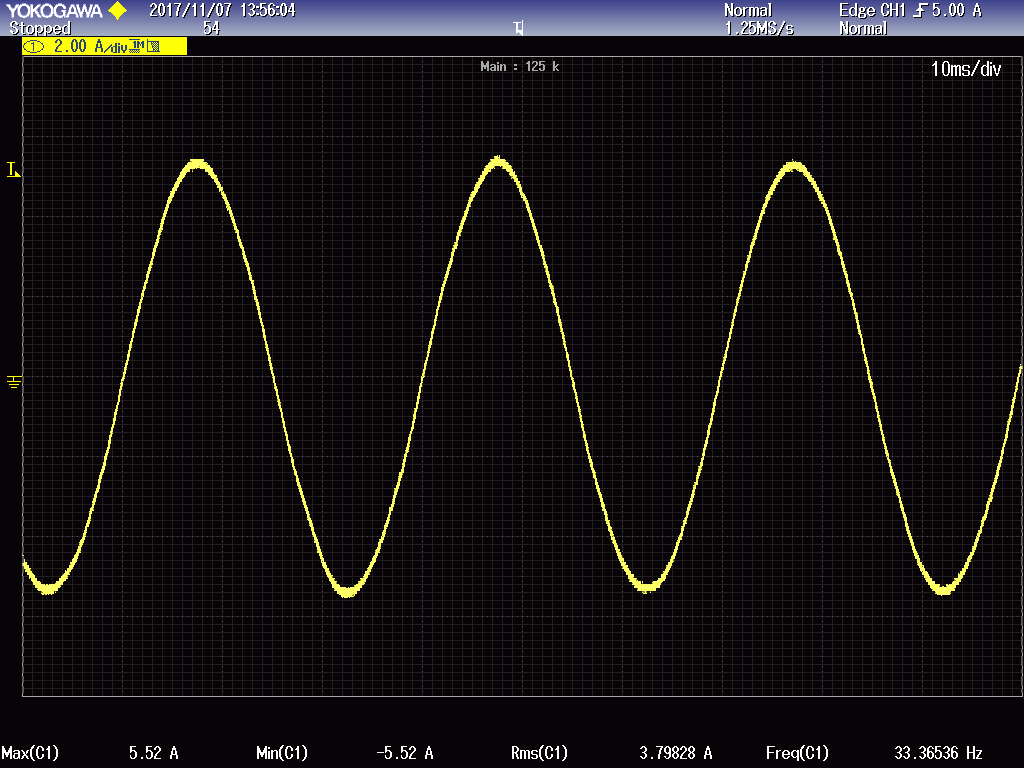Click the -5.52 A minimum value
Viewport: 1024px width, 768px height.
point(405,753)
